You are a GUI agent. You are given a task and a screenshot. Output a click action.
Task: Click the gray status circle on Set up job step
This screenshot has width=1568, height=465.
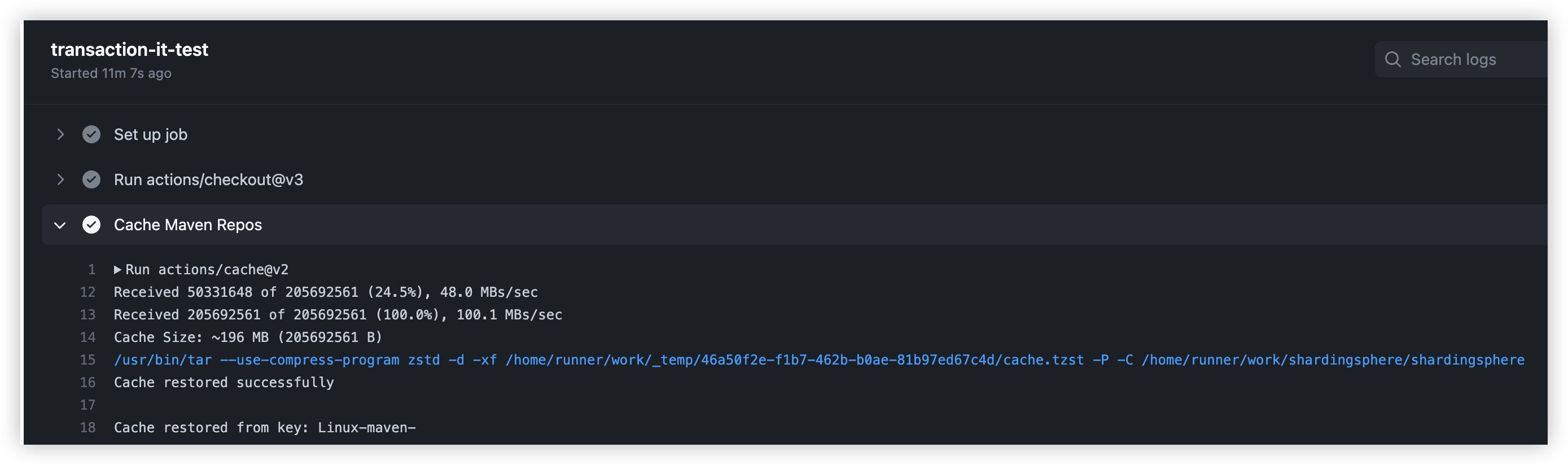point(91,134)
